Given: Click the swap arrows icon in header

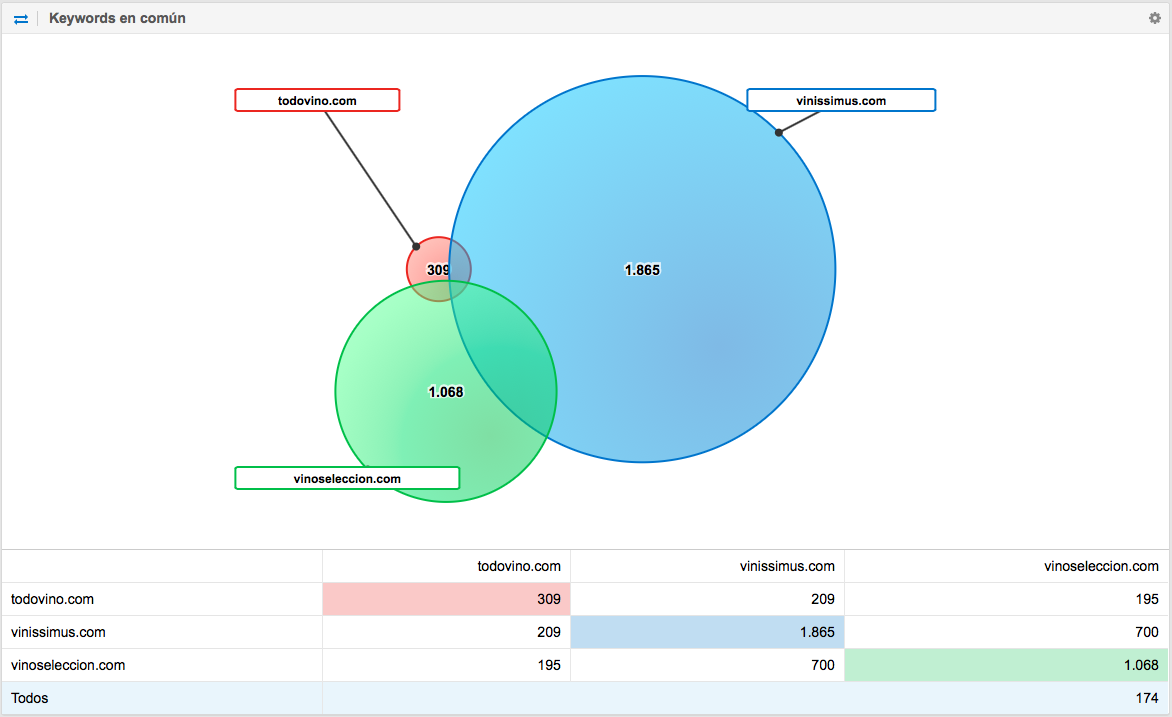Looking at the screenshot, I should tap(21, 19).
